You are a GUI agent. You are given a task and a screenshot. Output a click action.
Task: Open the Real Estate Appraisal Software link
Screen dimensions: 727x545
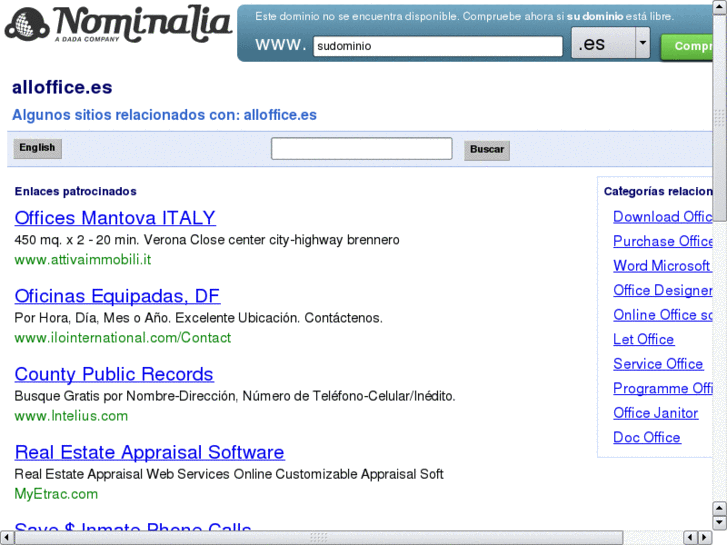click(x=149, y=453)
